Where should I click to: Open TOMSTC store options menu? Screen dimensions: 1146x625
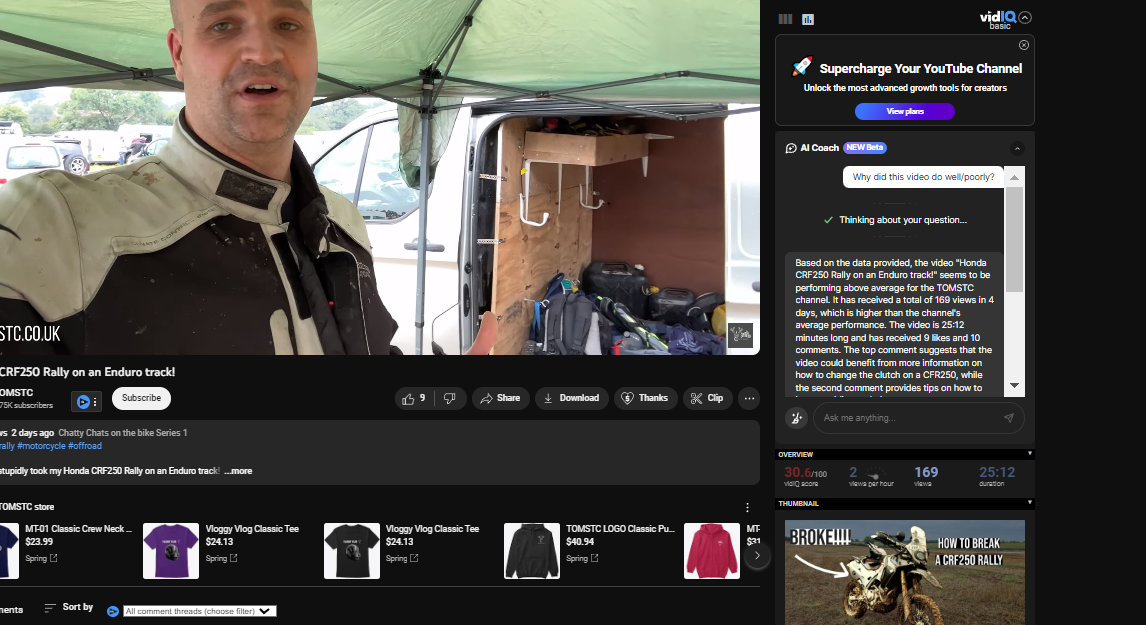tap(747, 508)
